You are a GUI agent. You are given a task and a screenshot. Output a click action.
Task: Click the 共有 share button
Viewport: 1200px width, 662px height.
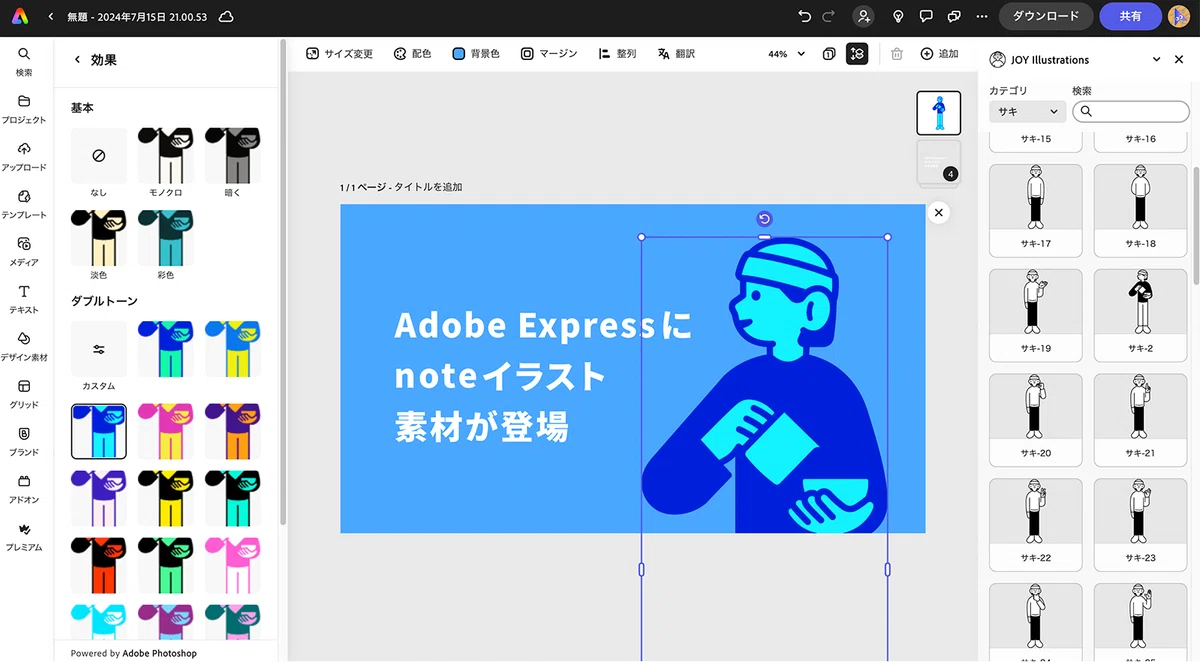coord(1130,16)
